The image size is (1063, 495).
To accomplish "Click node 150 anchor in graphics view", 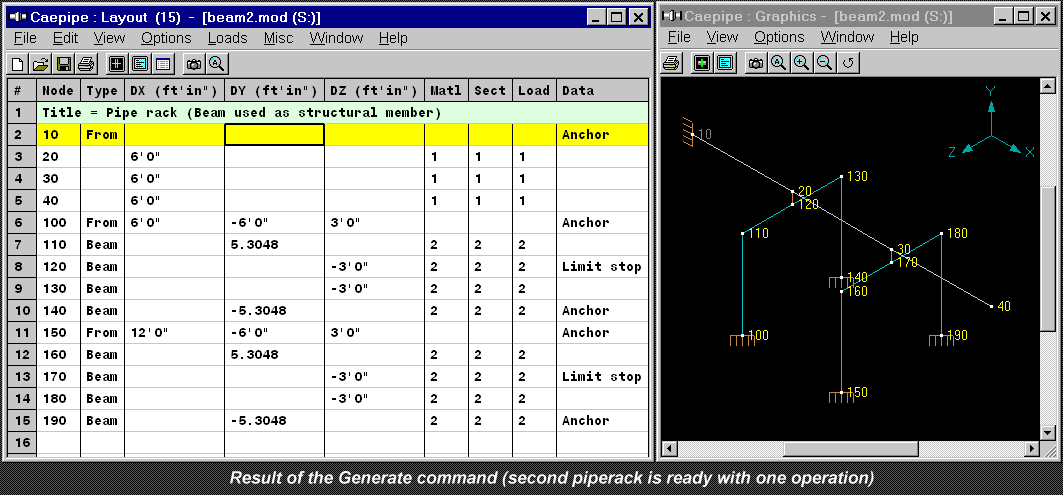I will pos(841,397).
